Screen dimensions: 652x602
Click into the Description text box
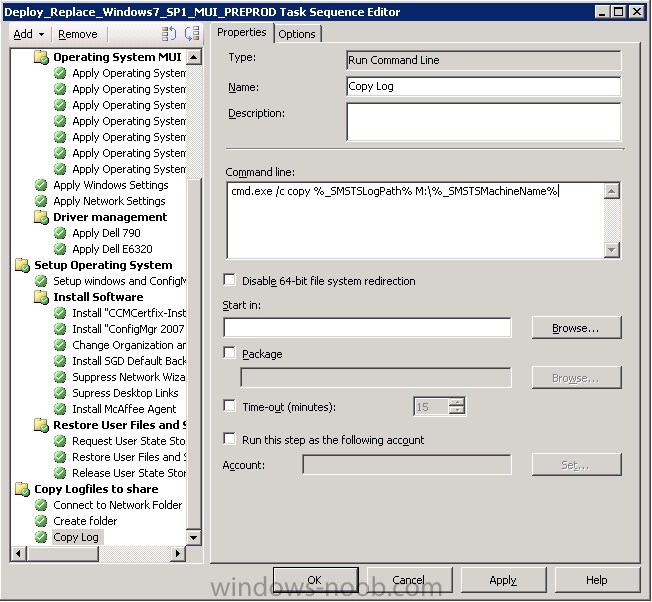tap(483, 122)
